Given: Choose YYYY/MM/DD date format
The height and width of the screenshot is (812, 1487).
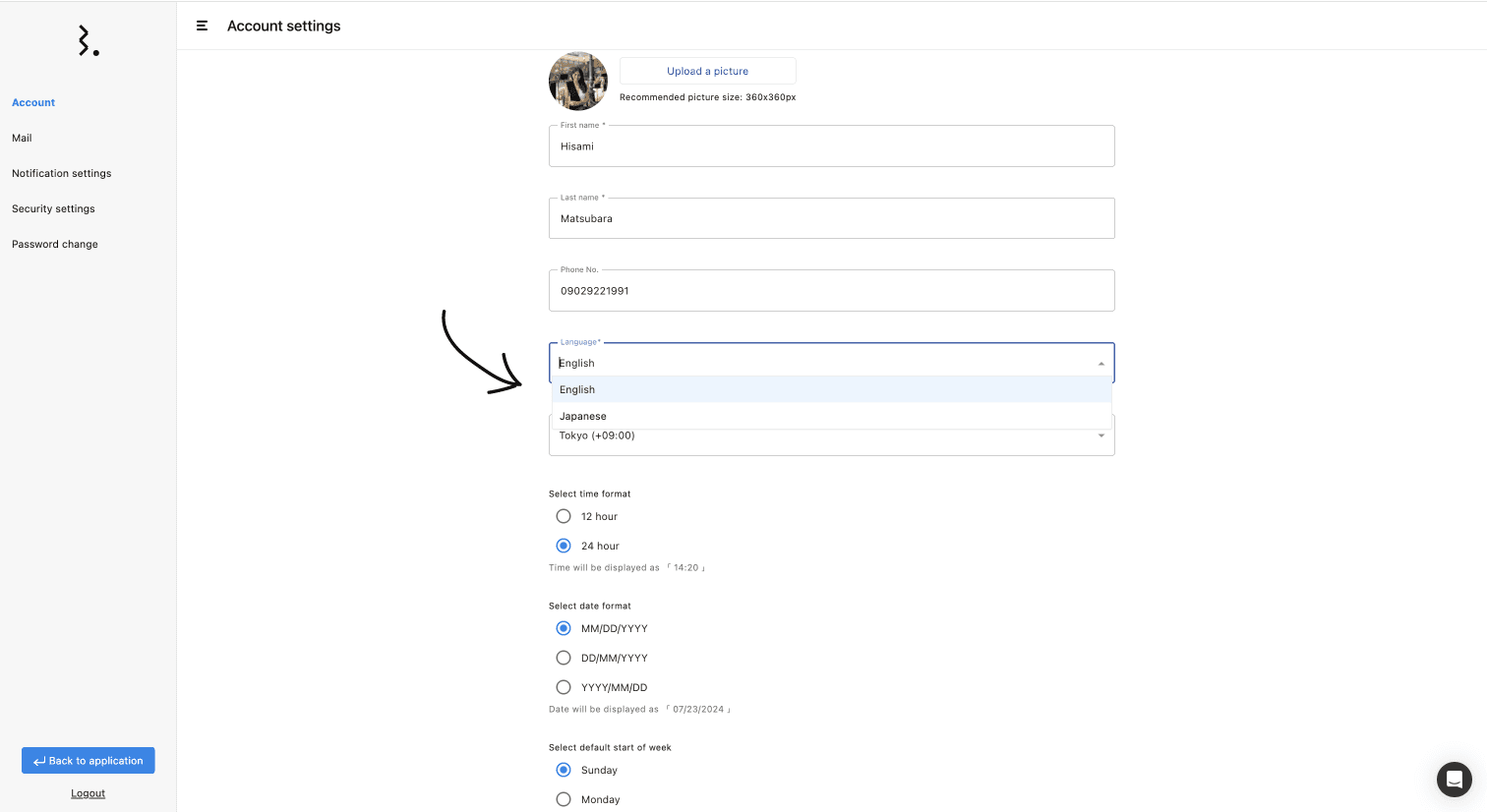Looking at the screenshot, I should coord(564,687).
